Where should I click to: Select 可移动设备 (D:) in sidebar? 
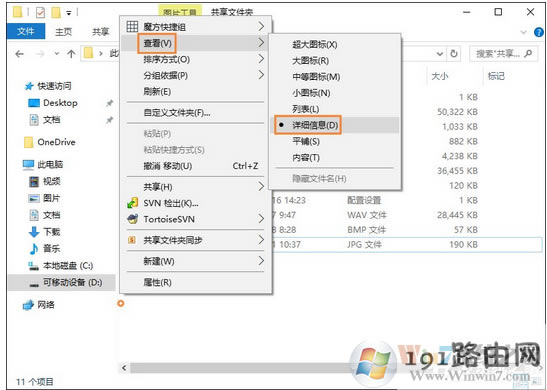click(61, 282)
